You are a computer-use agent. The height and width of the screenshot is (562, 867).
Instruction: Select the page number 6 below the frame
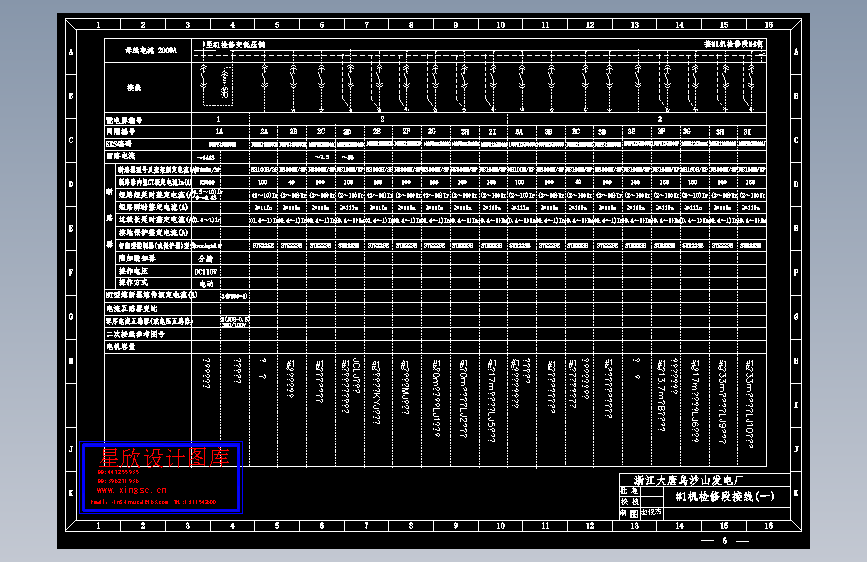[x=724, y=540]
